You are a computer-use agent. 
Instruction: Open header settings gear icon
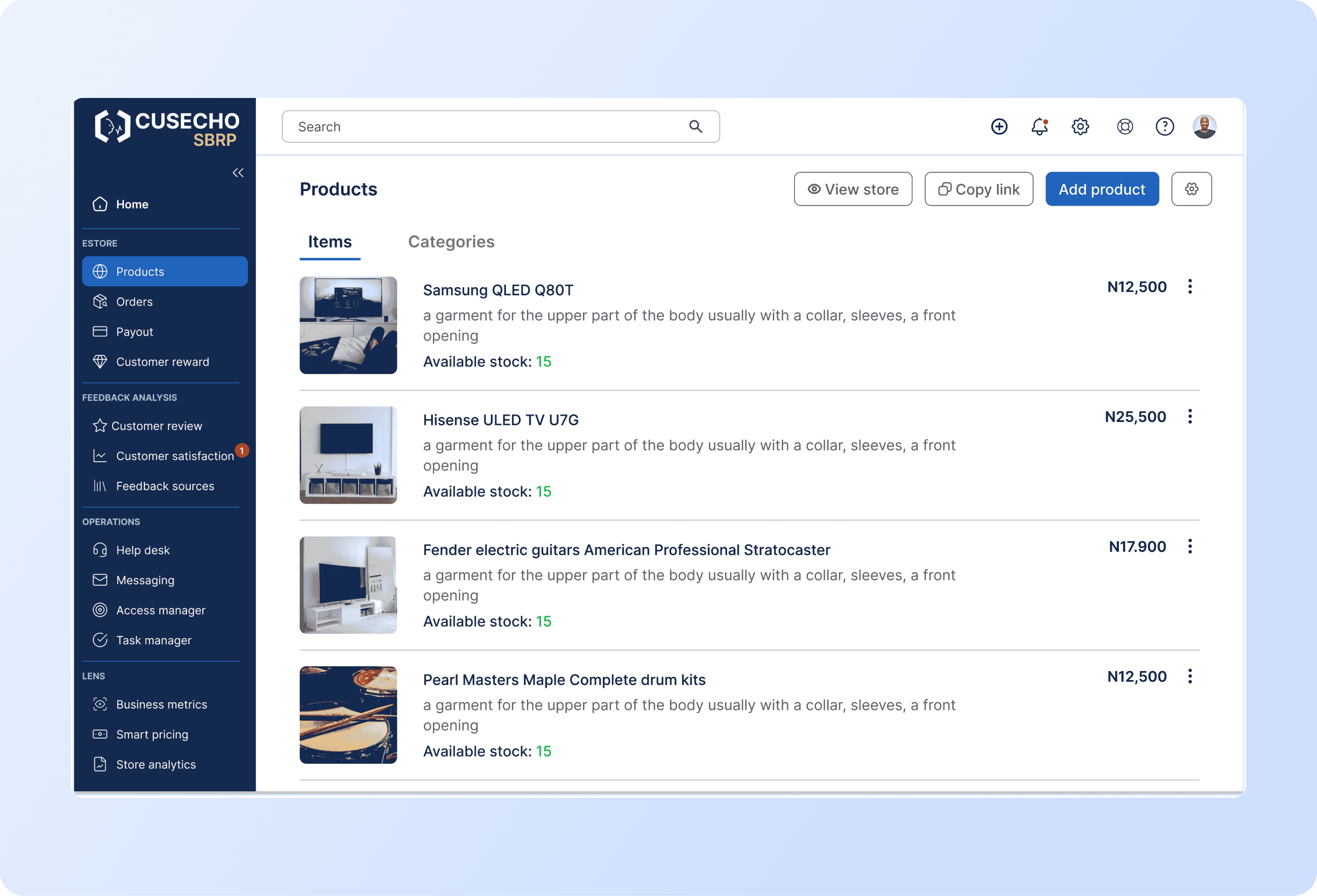click(1080, 126)
